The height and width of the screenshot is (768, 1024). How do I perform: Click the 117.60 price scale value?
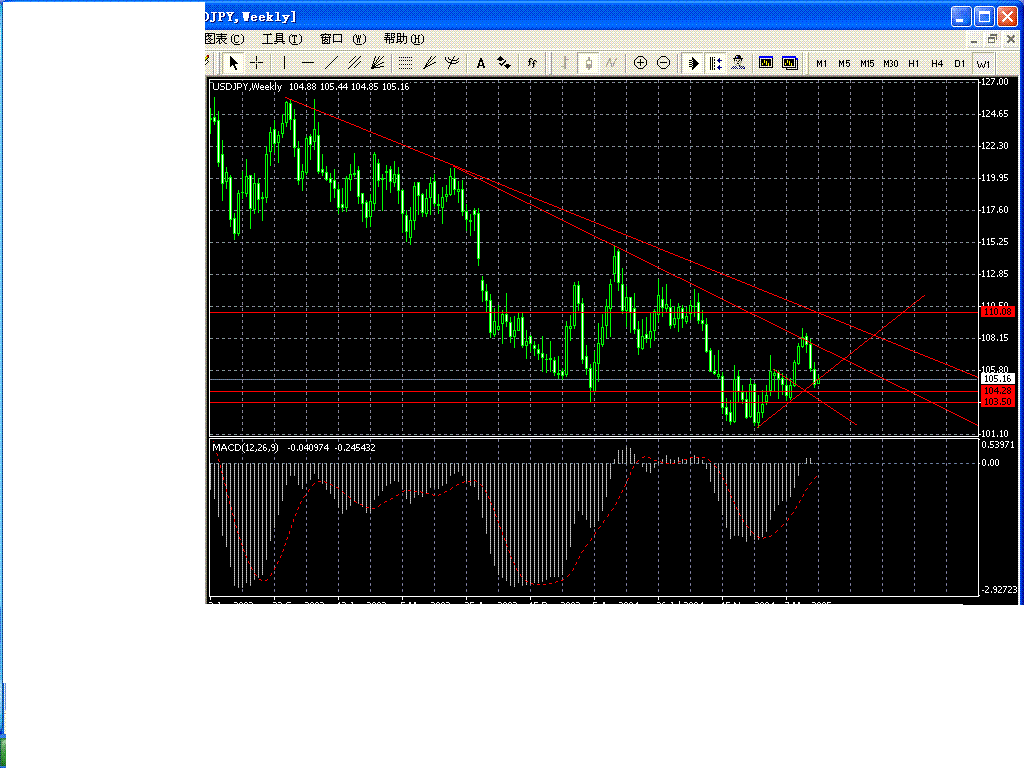tap(995, 210)
